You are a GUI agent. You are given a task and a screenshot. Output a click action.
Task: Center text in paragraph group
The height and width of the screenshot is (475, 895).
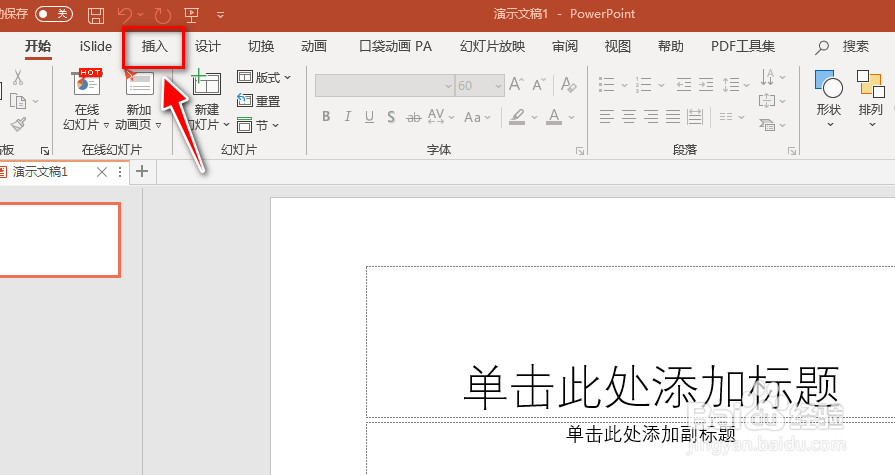coord(628,116)
